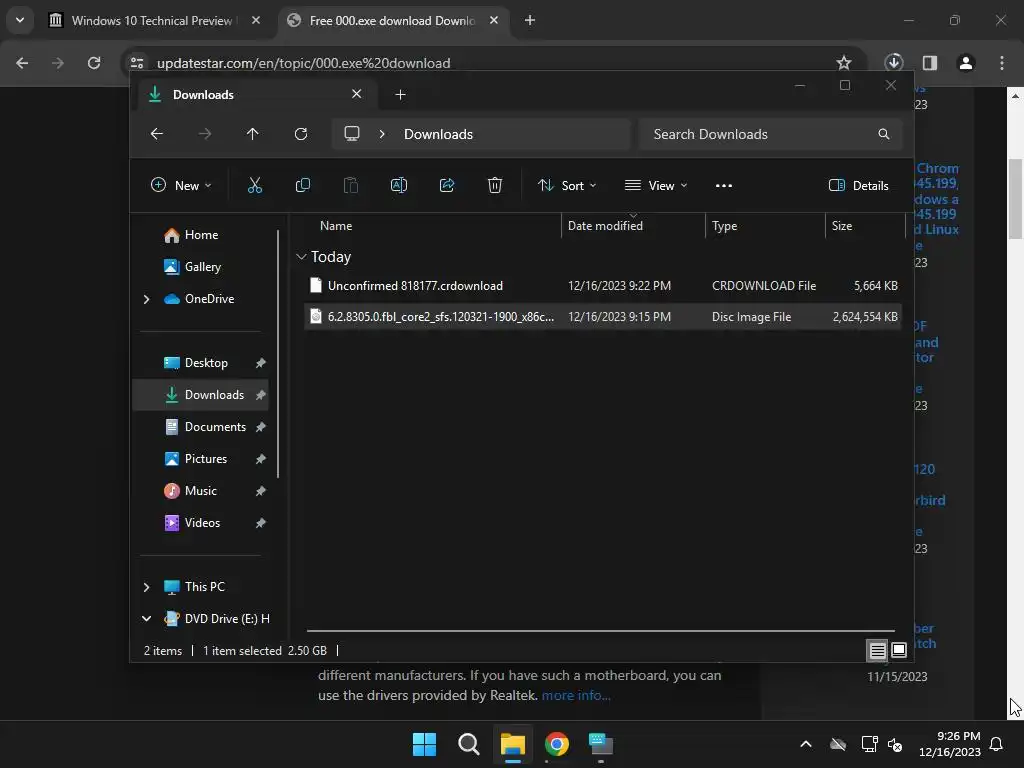Click the search magnifier in Search Downloads

click(x=884, y=134)
